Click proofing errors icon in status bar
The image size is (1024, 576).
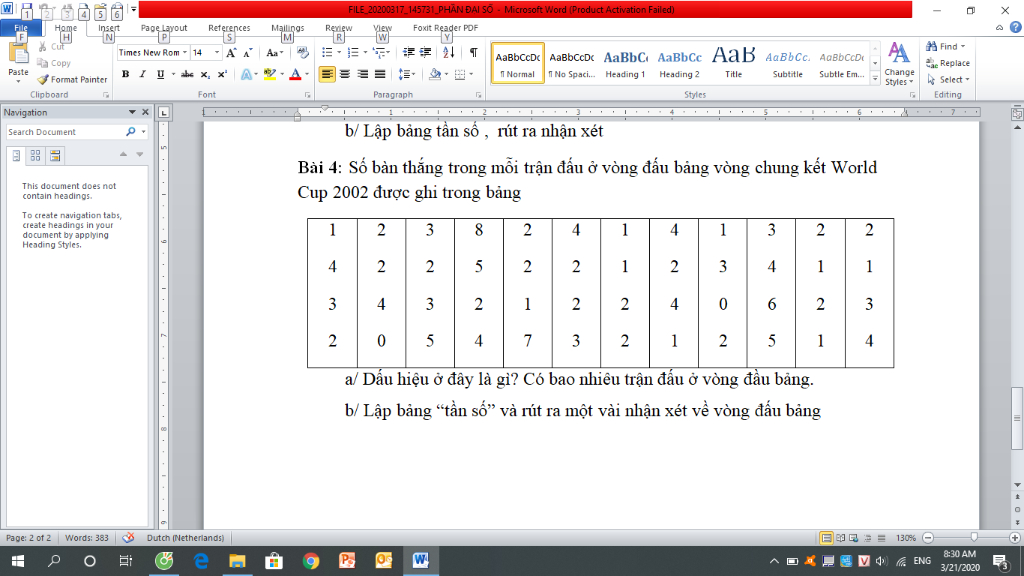(x=128, y=537)
